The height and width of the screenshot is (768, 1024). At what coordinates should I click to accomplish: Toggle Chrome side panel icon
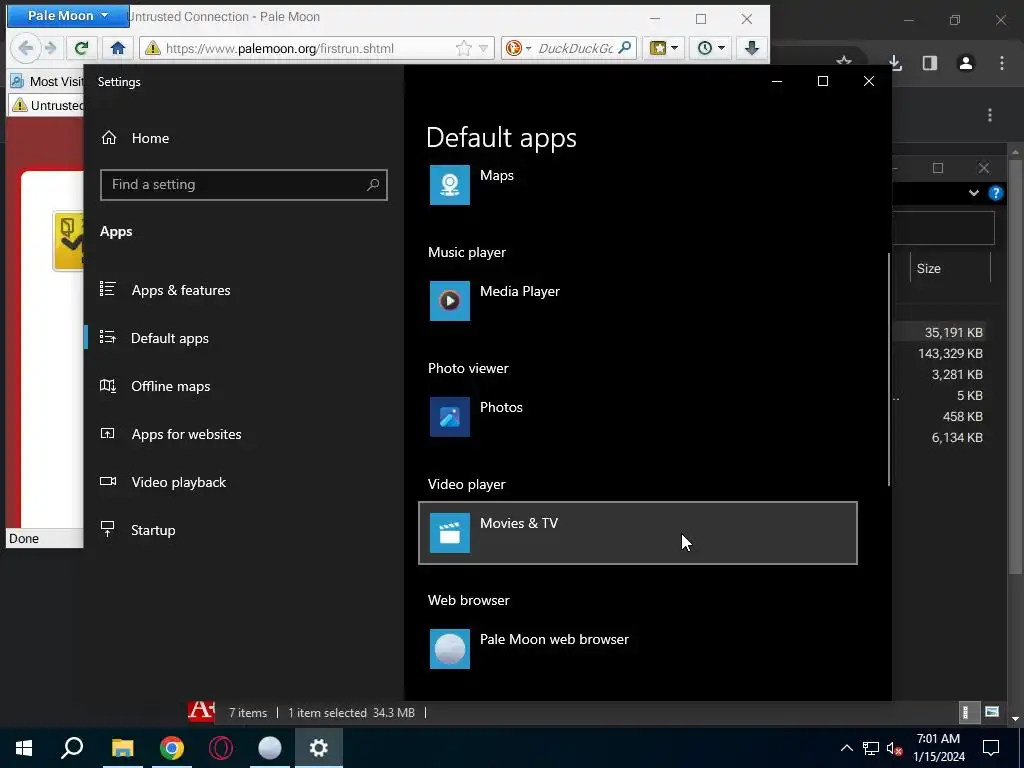tap(930, 63)
